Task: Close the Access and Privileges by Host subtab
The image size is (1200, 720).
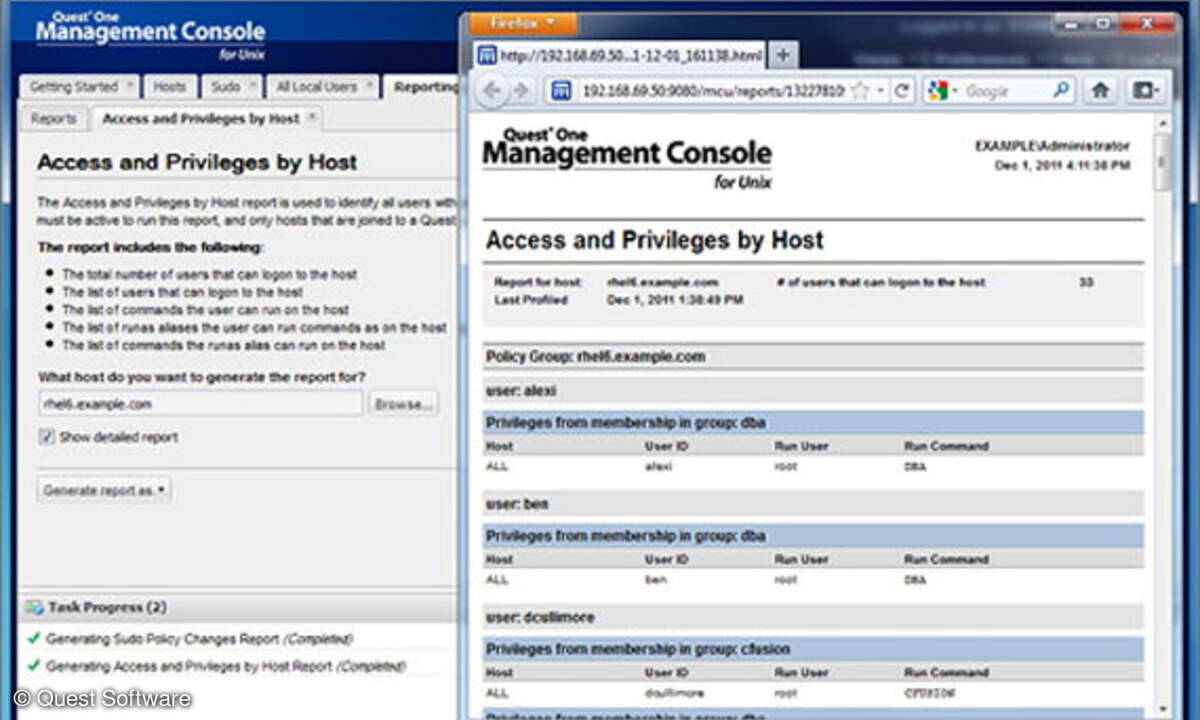Action: point(311,118)
